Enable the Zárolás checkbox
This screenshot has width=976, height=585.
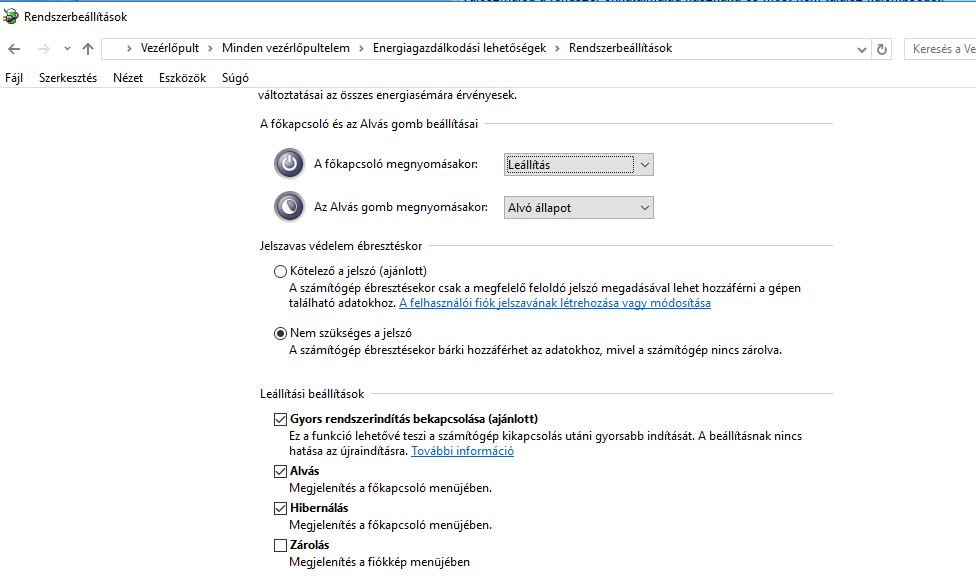pyautogui.click(x=280, y=545)
